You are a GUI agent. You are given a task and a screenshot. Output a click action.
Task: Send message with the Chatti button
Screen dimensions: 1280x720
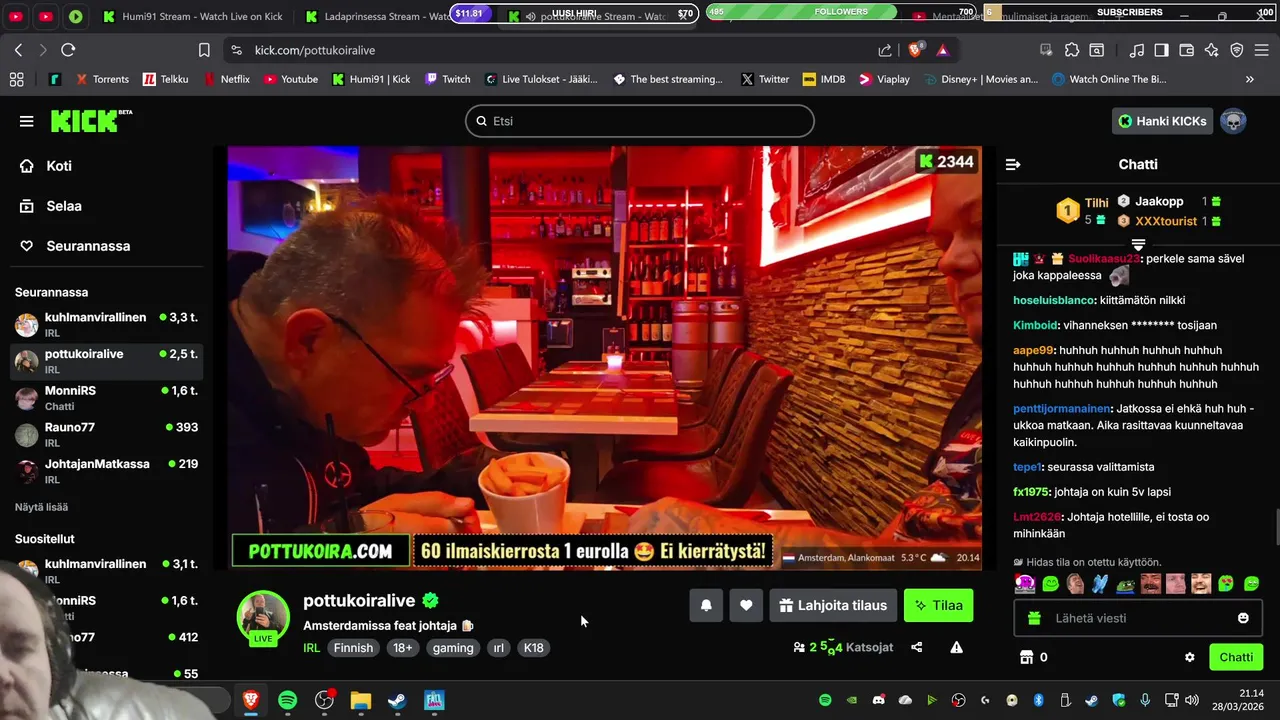click(1235, 657)
